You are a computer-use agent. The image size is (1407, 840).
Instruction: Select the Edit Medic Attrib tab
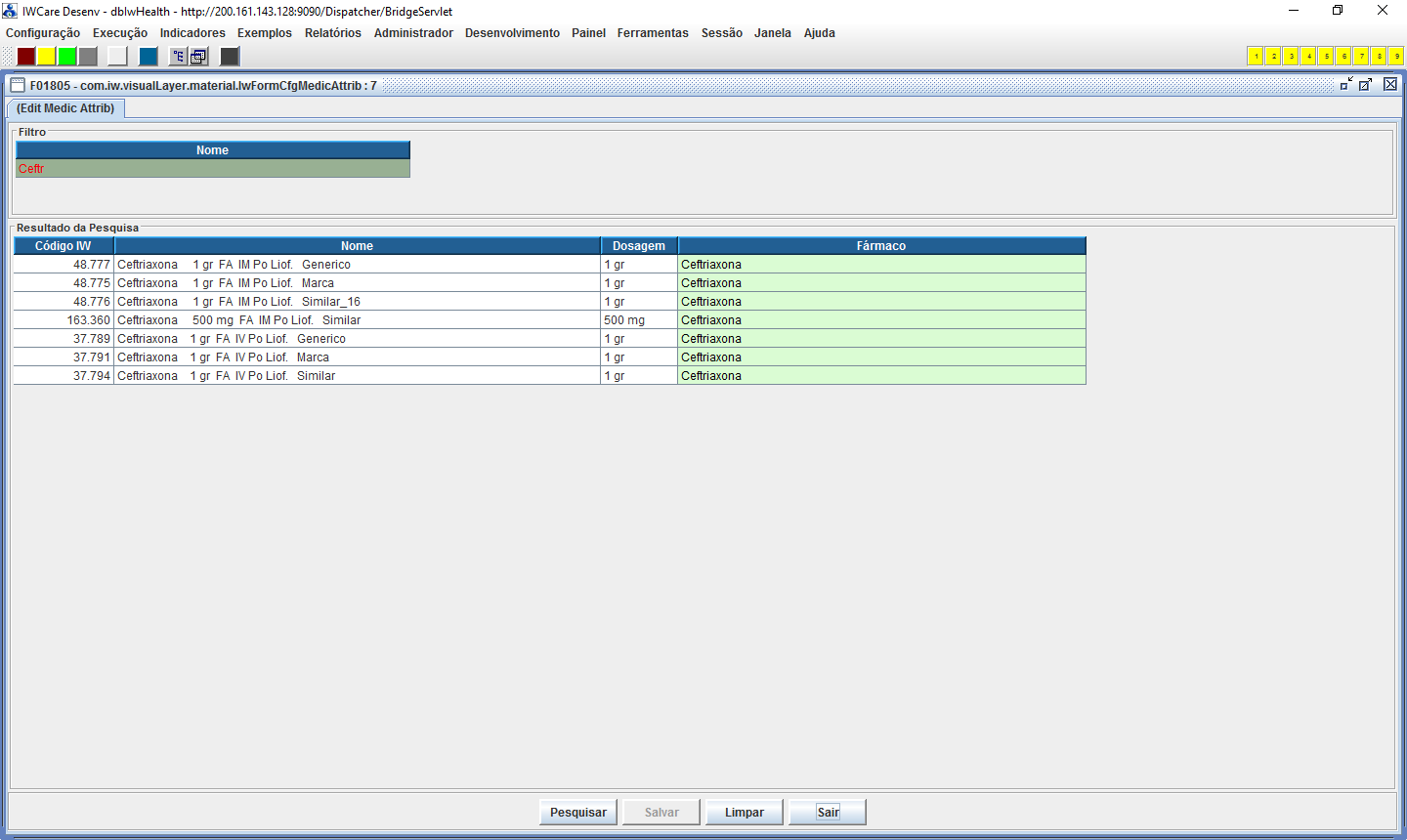[65, 108]
